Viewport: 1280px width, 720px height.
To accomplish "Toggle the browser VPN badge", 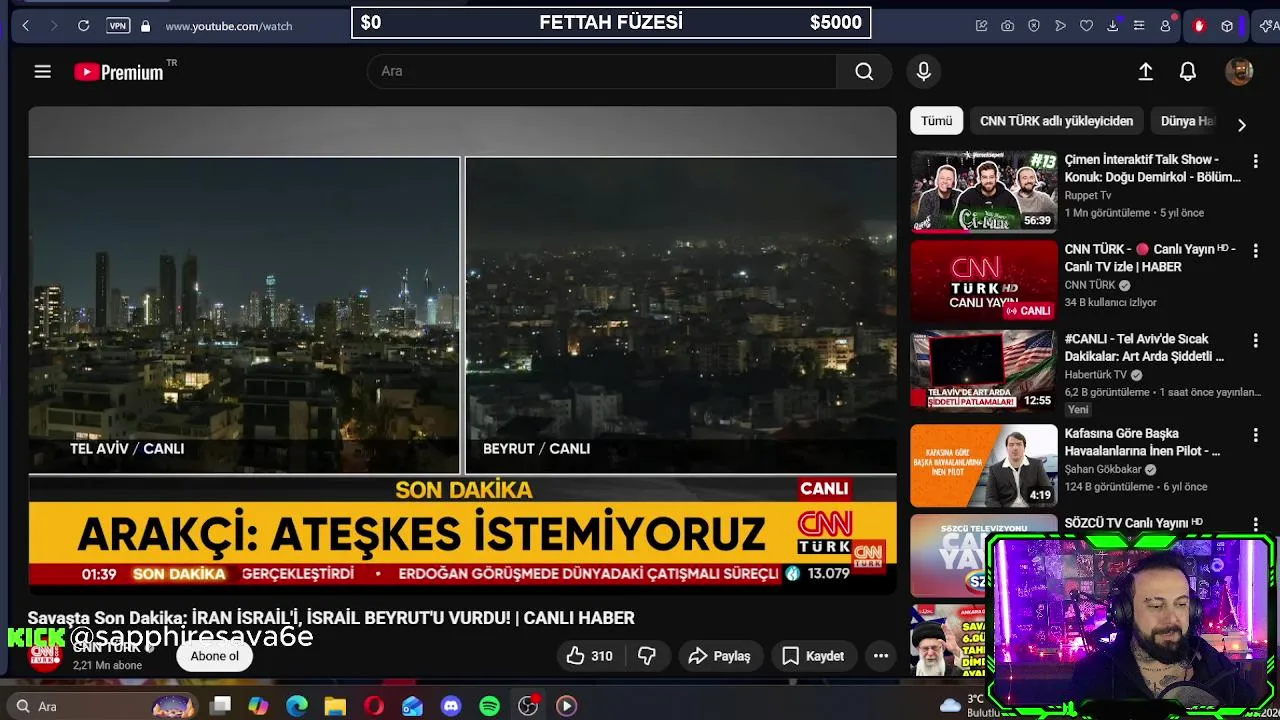I will (x=118, y=26).
